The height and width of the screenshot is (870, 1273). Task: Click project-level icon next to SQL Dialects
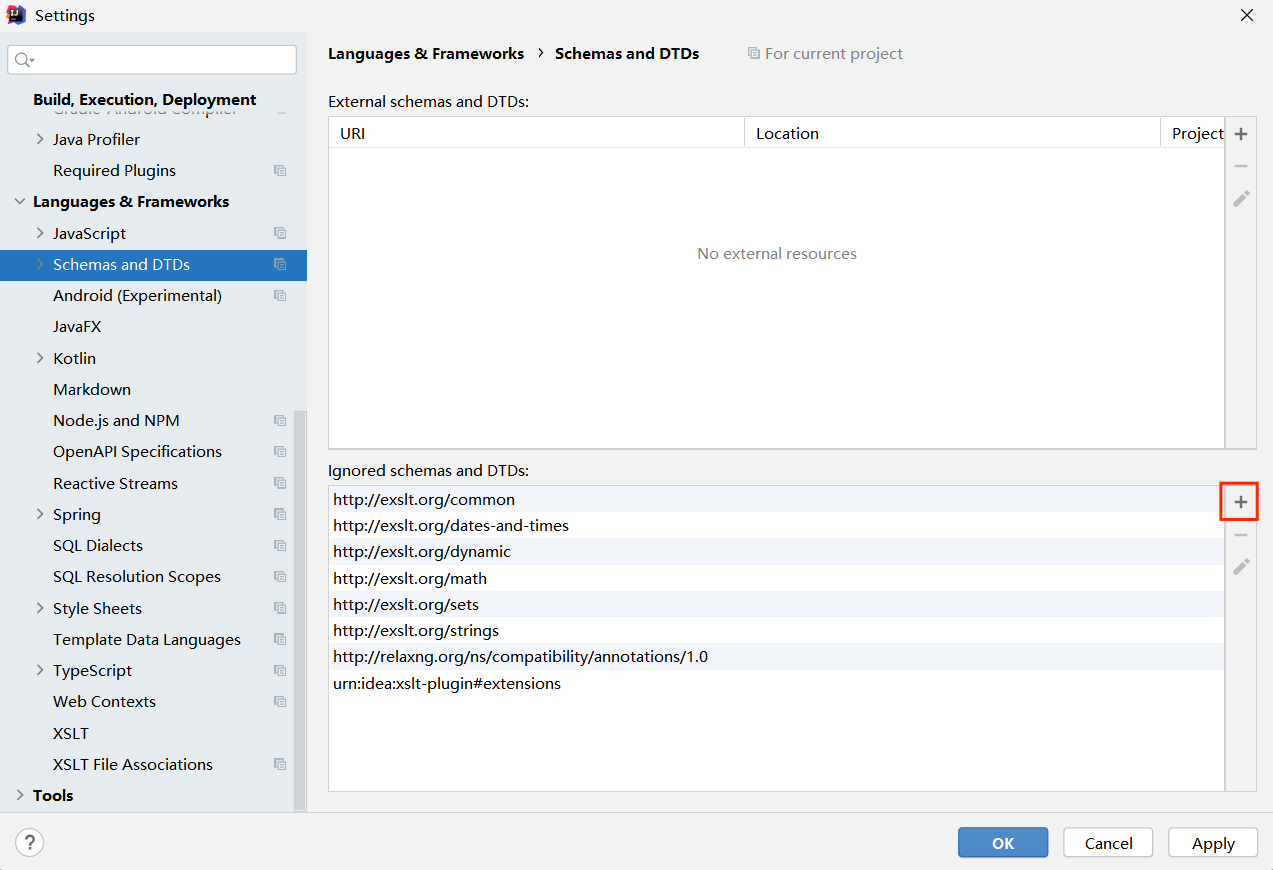point(280,546)
